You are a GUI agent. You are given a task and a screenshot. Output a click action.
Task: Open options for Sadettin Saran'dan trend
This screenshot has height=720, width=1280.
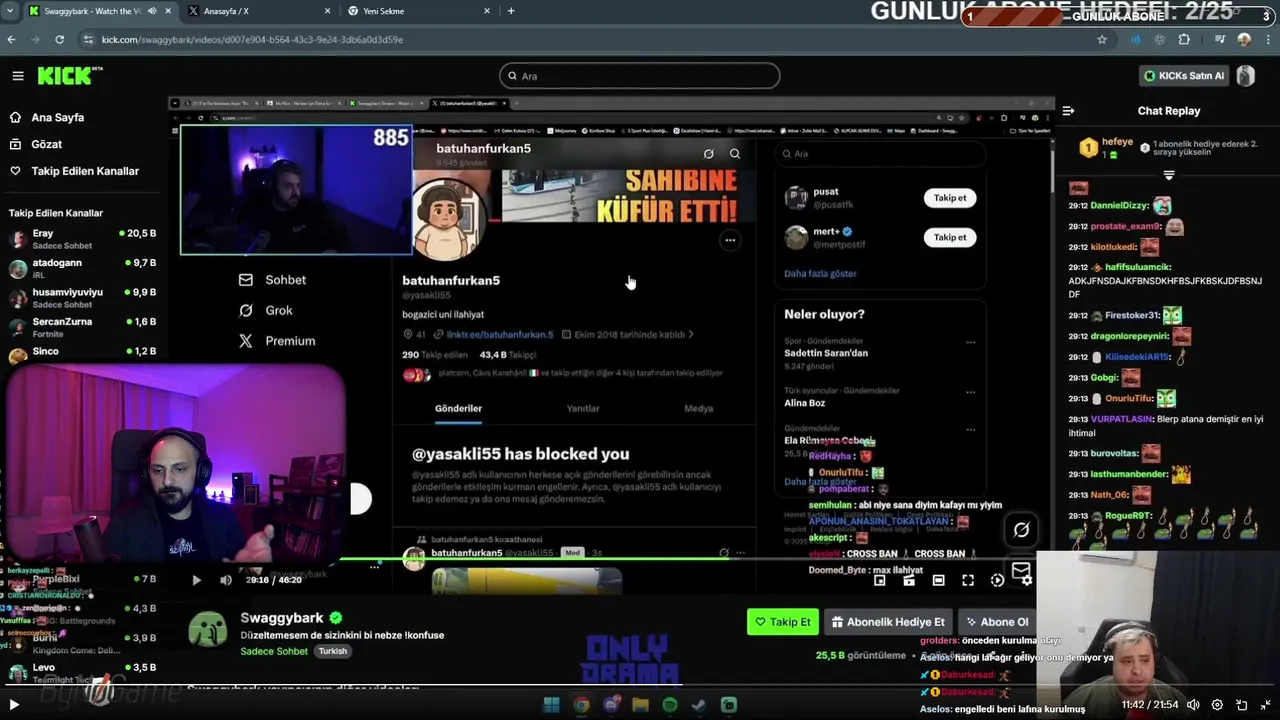pyautogui.click(x=970, y=342)
